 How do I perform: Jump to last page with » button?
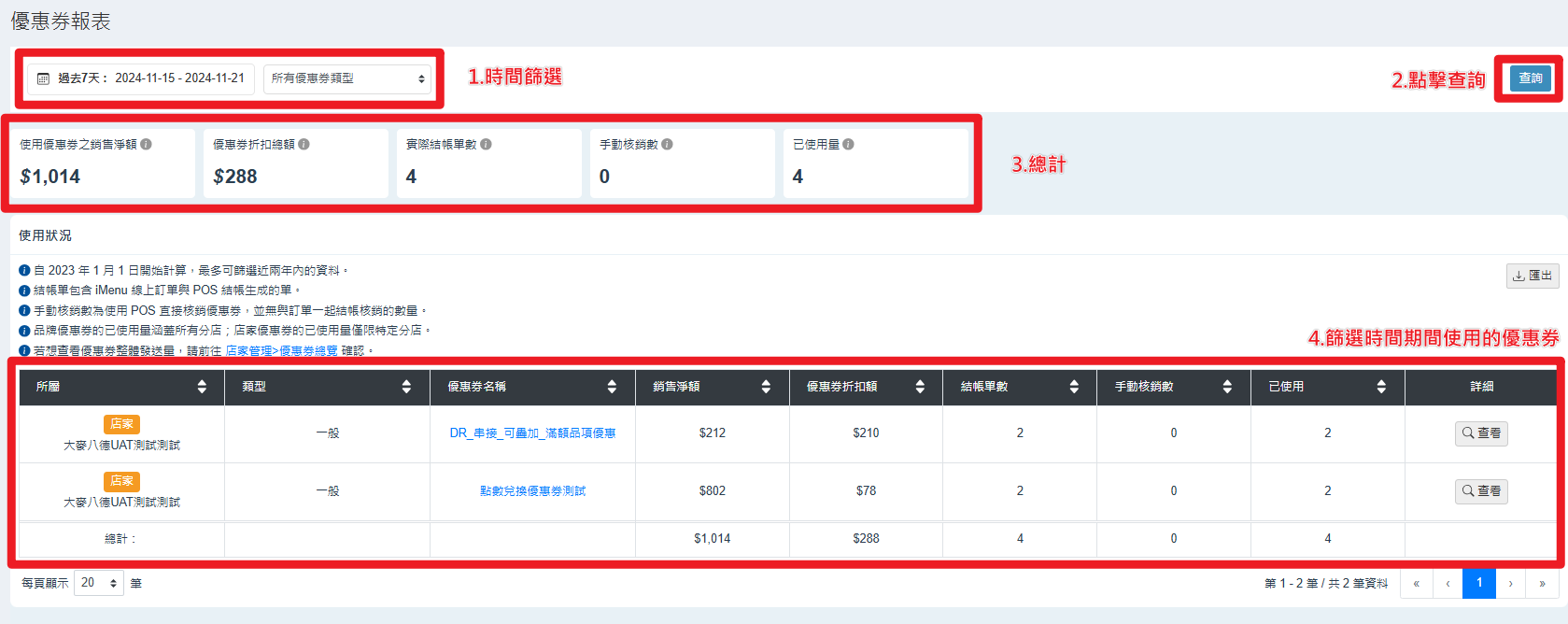(1542, 584)
